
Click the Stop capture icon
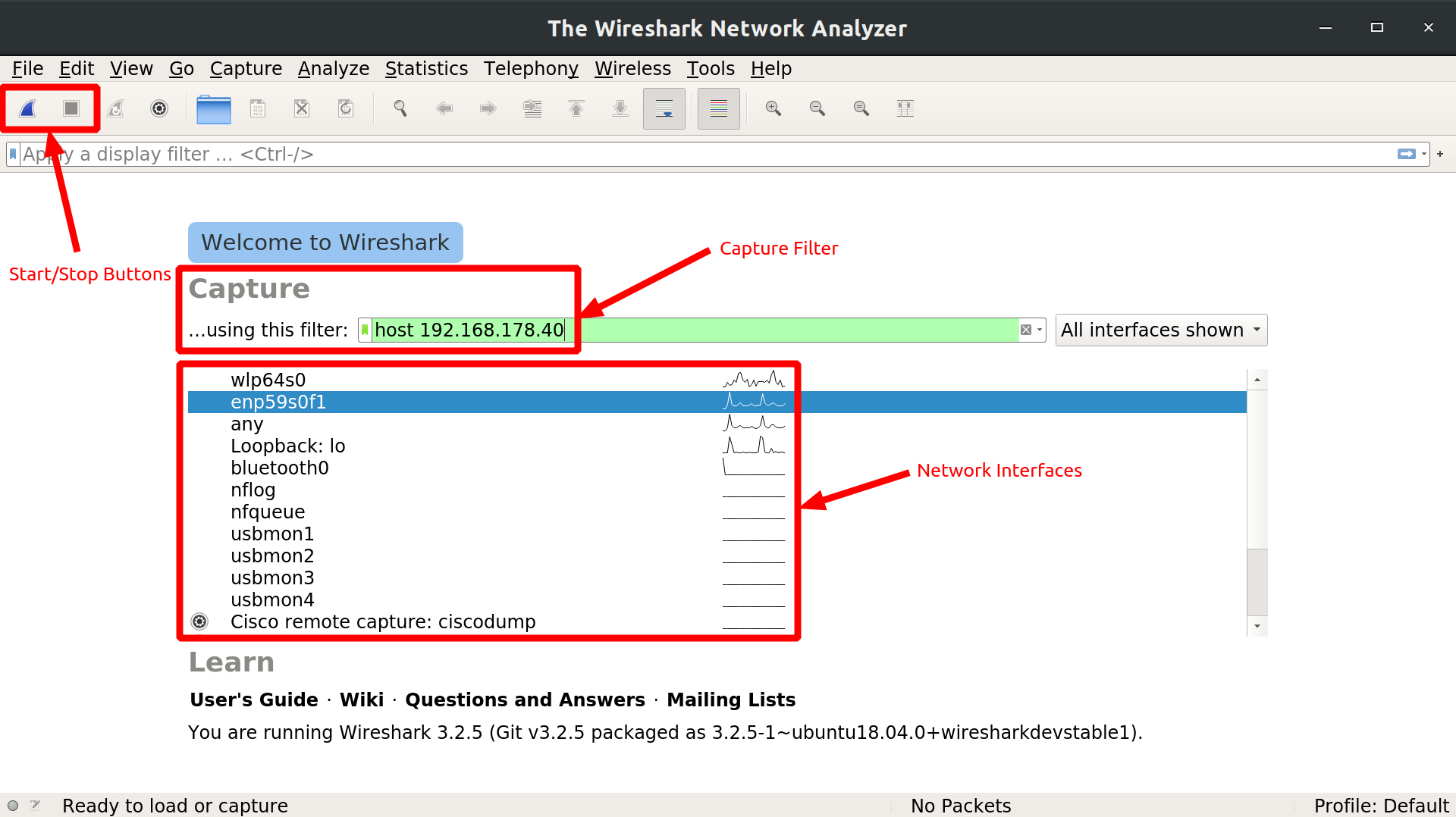[71, 108]
